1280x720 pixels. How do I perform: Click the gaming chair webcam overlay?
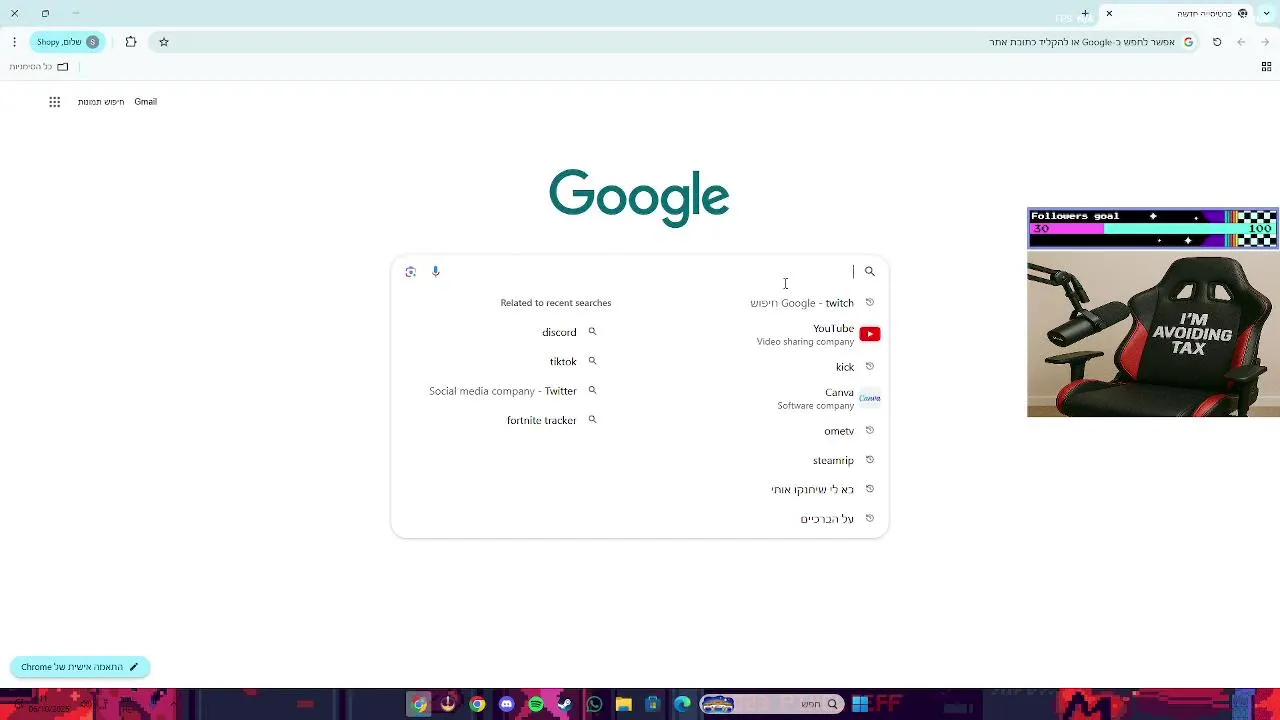pos(1153,334)
